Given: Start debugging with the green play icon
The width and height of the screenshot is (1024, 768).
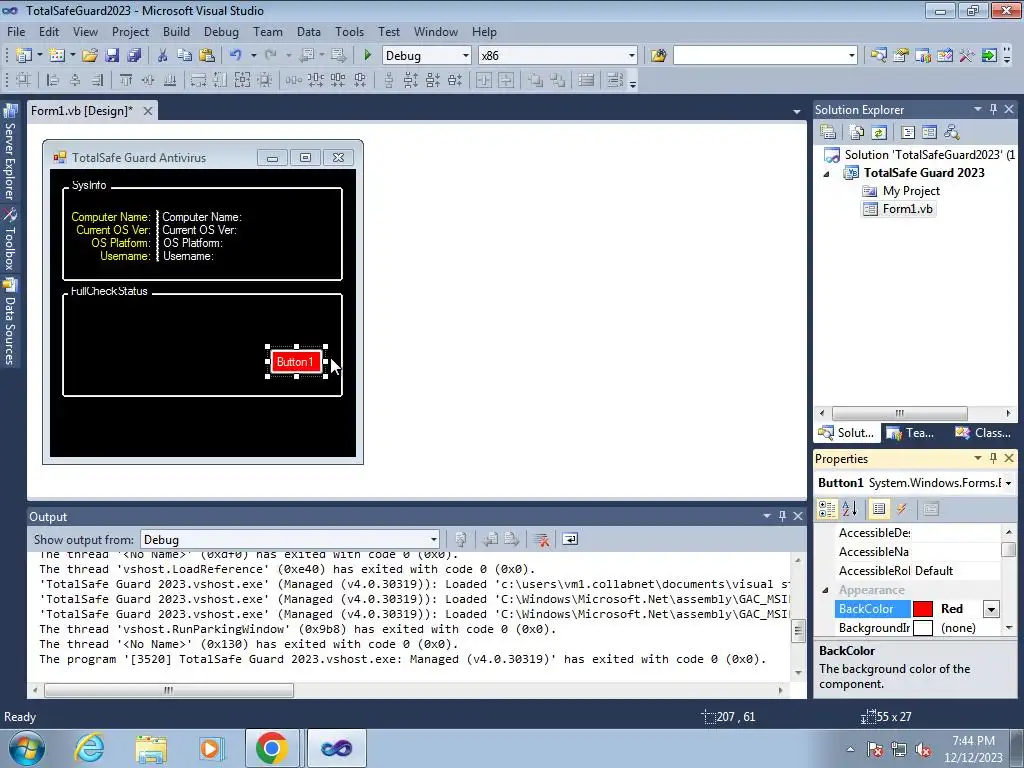Looking at the screenshot, I should (367, 56).
